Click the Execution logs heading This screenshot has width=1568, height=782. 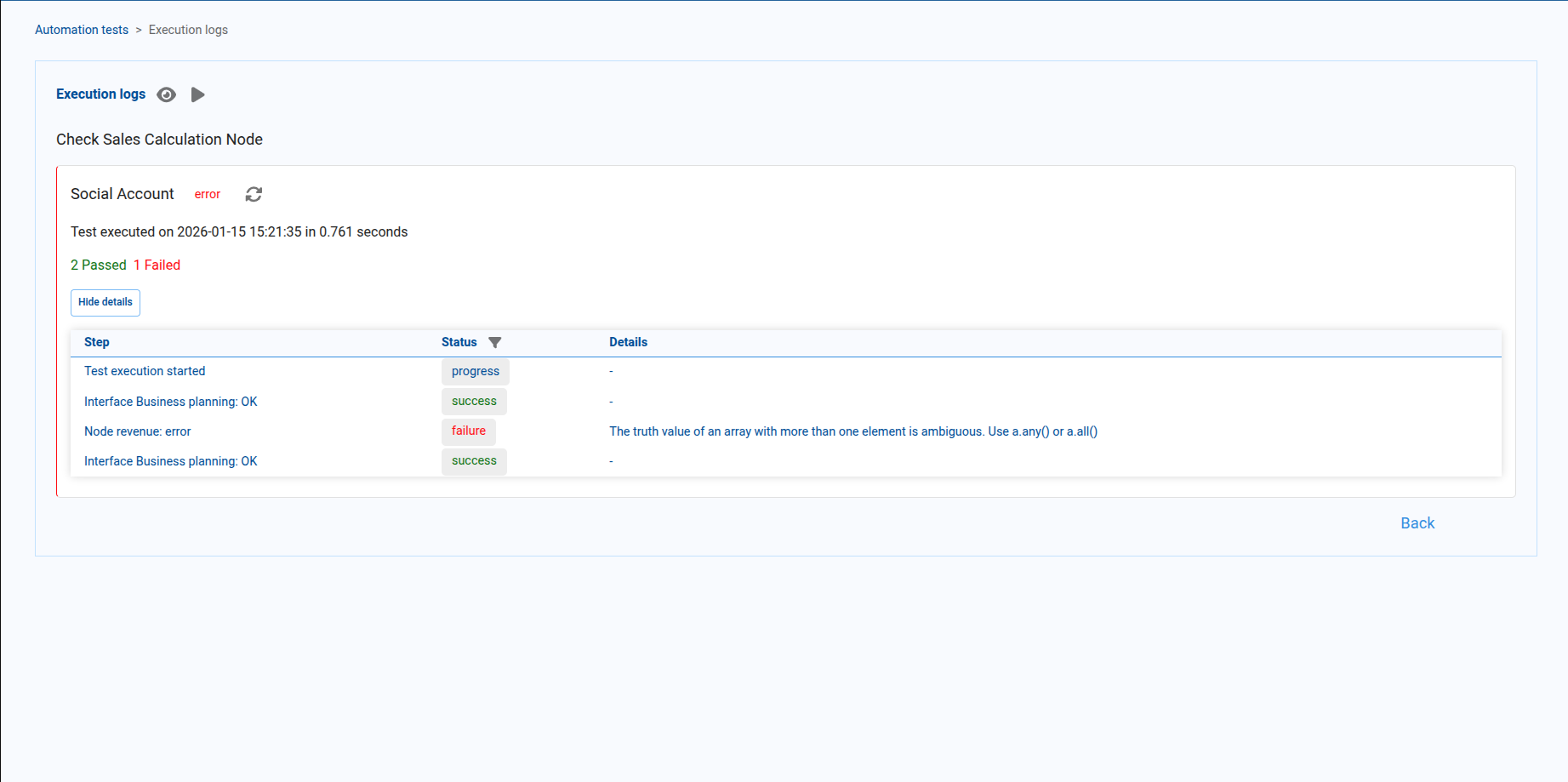click(100, 94)
